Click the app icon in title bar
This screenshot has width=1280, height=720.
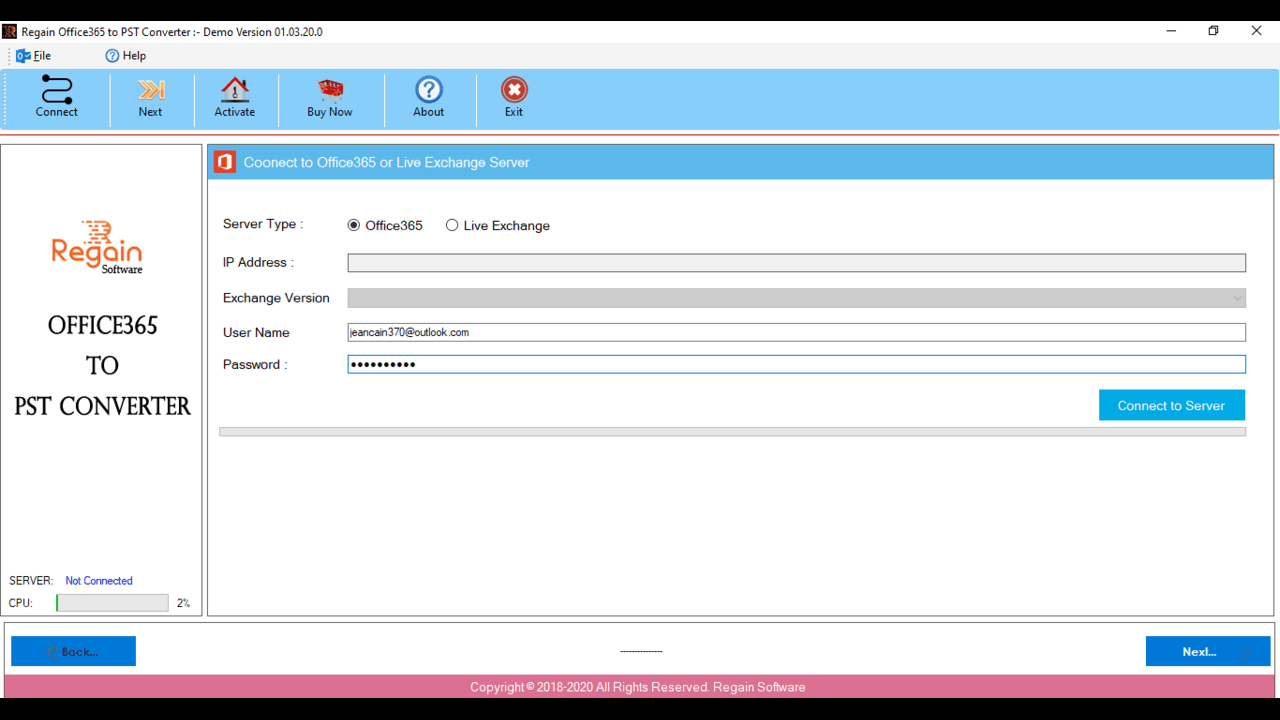[x=10, y=31]
